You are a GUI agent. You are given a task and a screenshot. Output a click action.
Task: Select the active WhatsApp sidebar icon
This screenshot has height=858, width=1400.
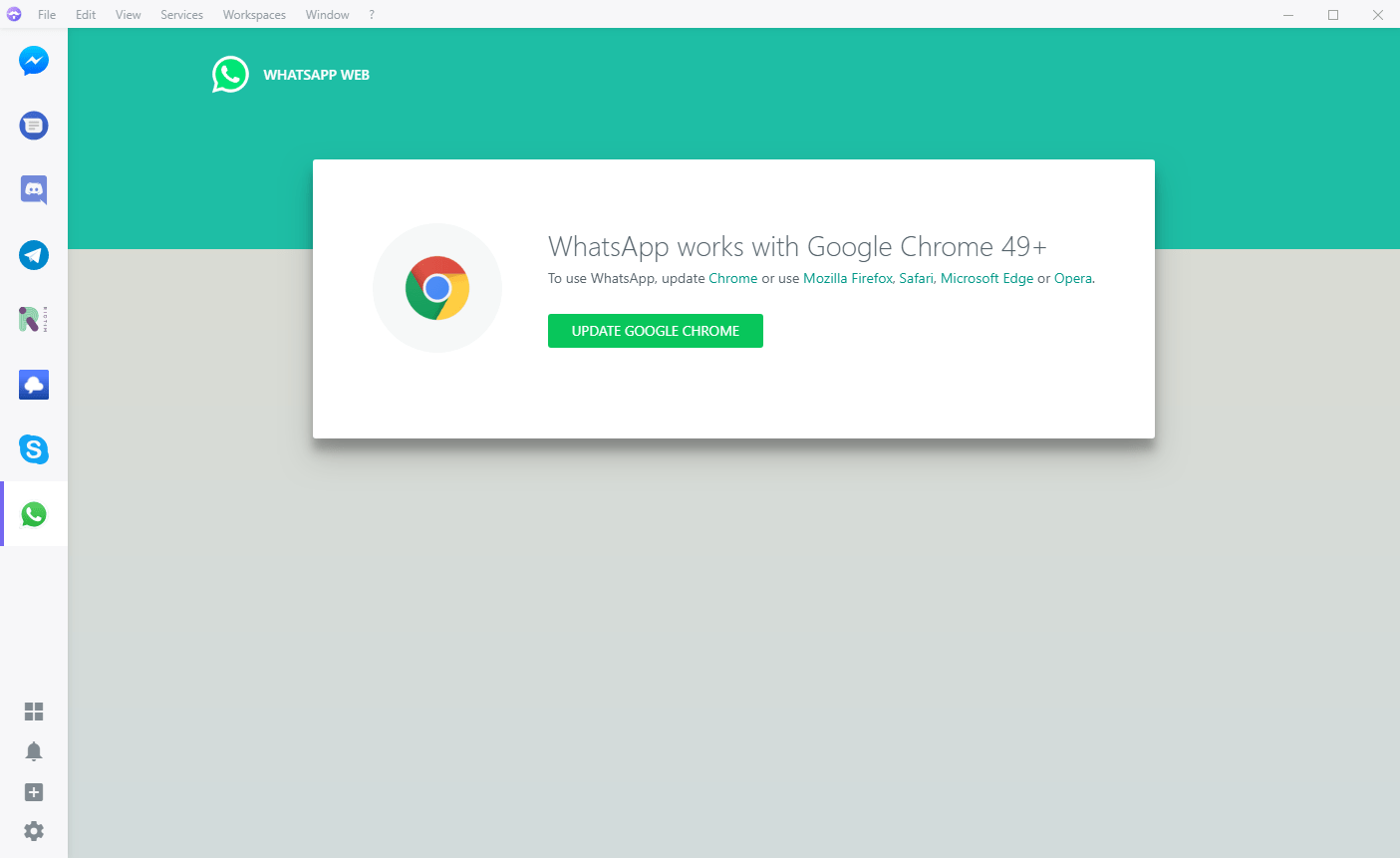click(x=34, y=514)
